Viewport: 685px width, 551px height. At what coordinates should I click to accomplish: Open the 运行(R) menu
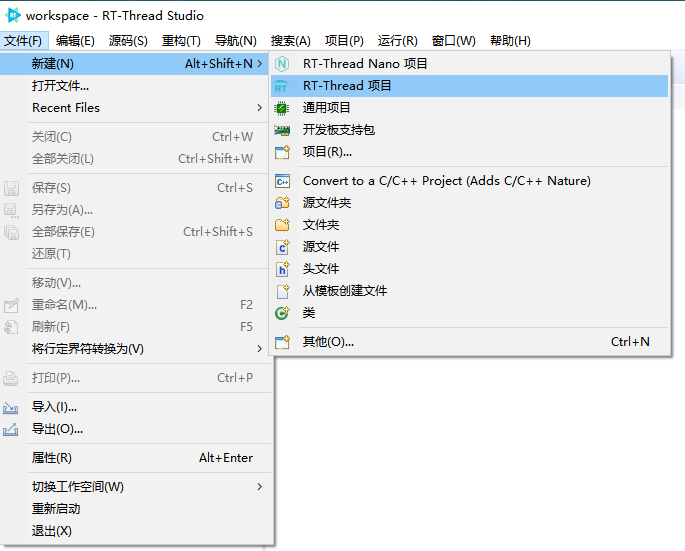point(398,41)
